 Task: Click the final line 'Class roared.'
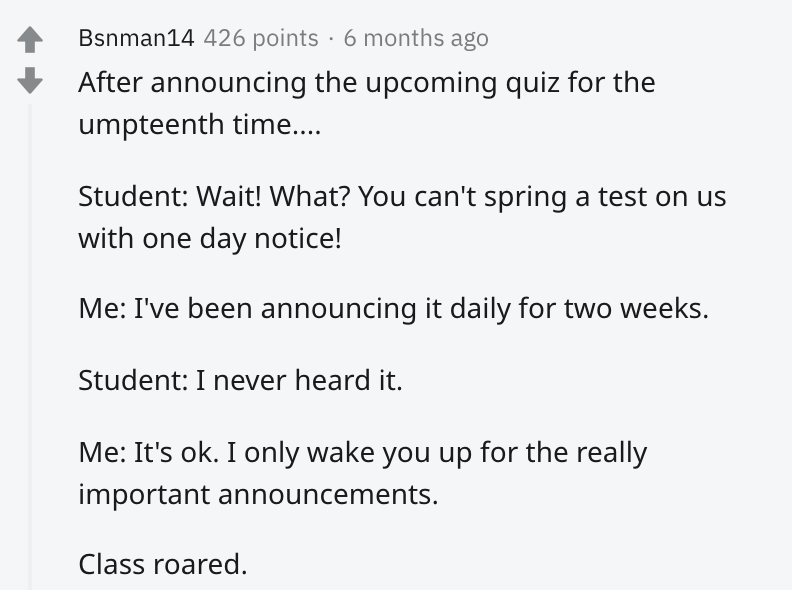(x=163, y=564)
